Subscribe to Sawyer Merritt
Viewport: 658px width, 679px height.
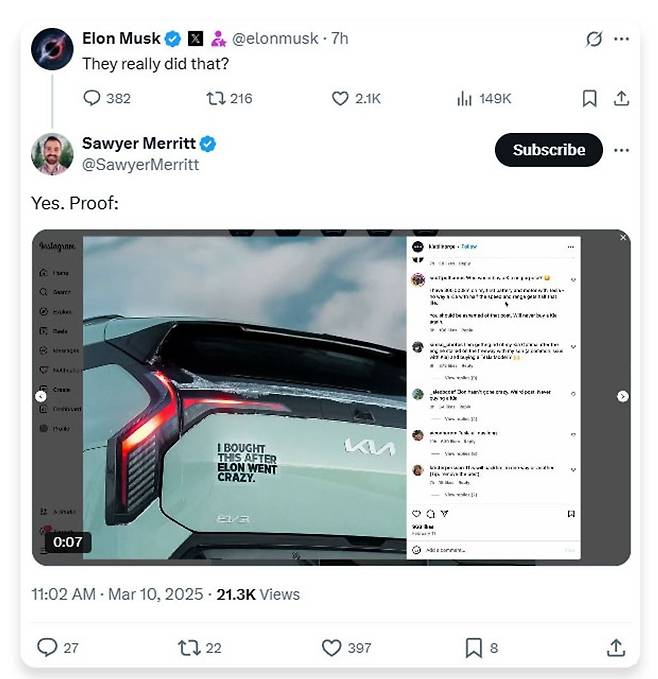(549, 150)
